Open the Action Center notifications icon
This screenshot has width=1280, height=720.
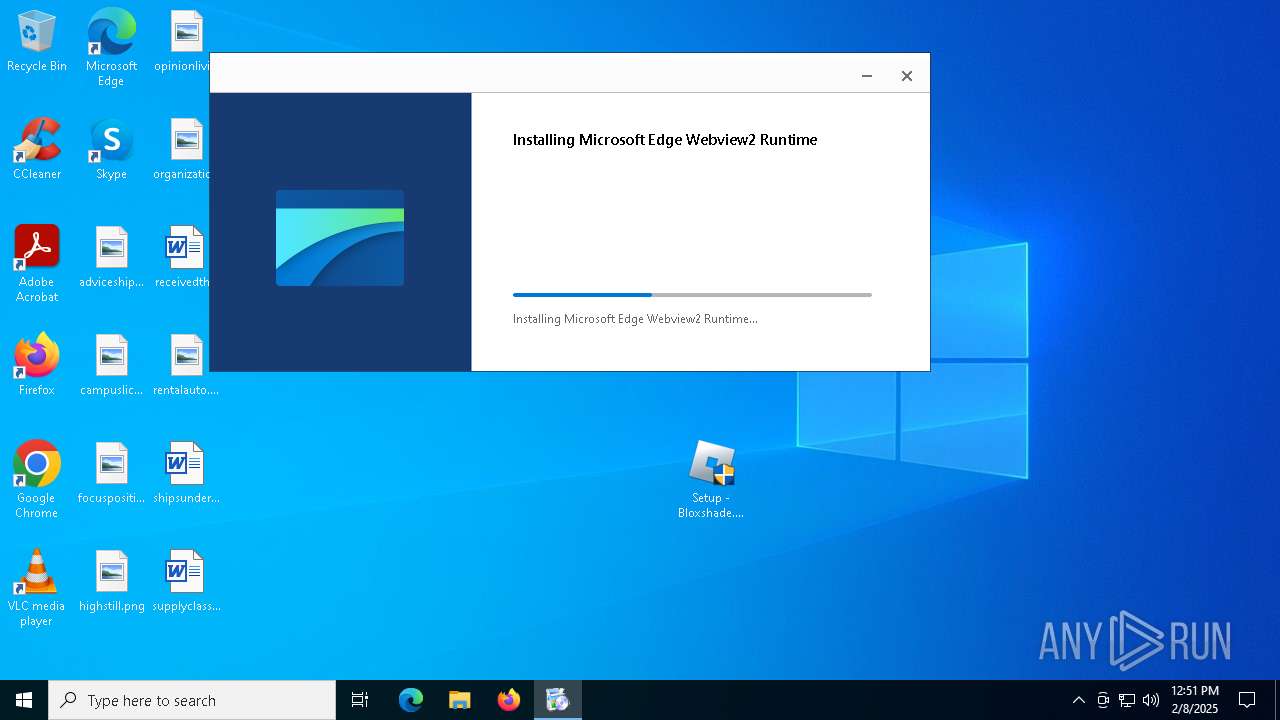(1247, 700)
